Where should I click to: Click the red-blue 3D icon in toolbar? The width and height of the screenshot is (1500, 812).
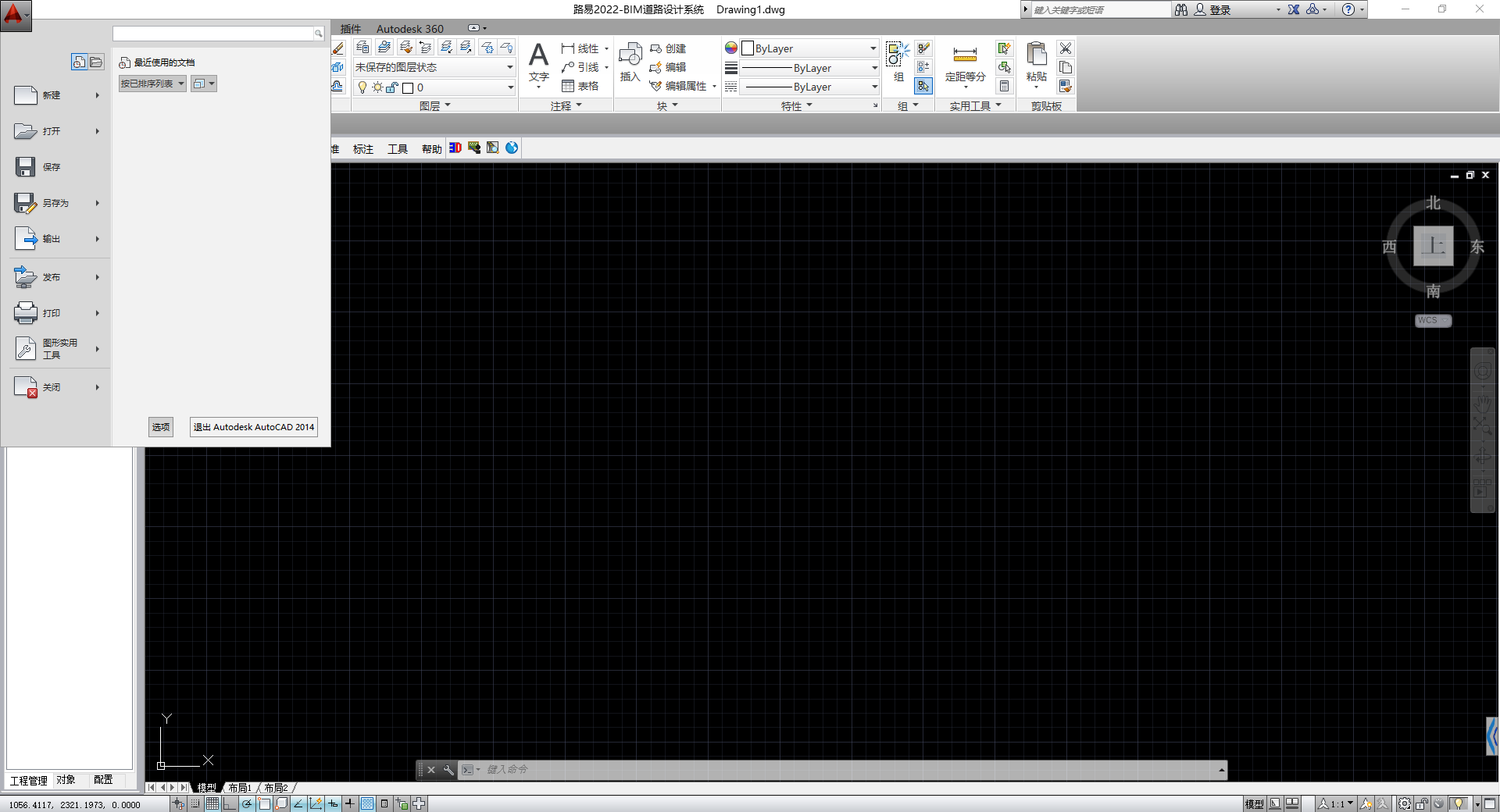[x=455, y=148]
